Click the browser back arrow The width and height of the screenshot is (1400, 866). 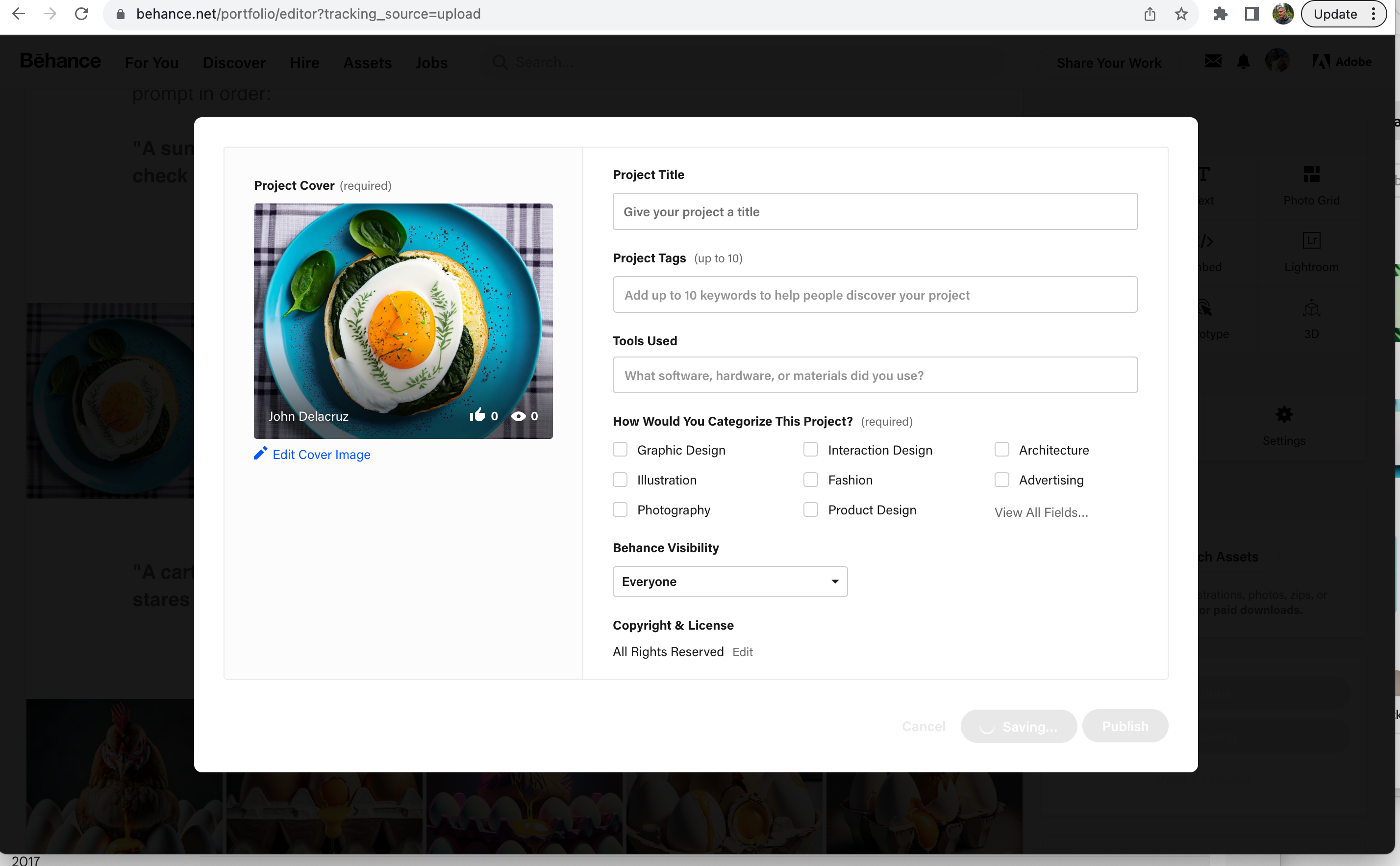18,14
